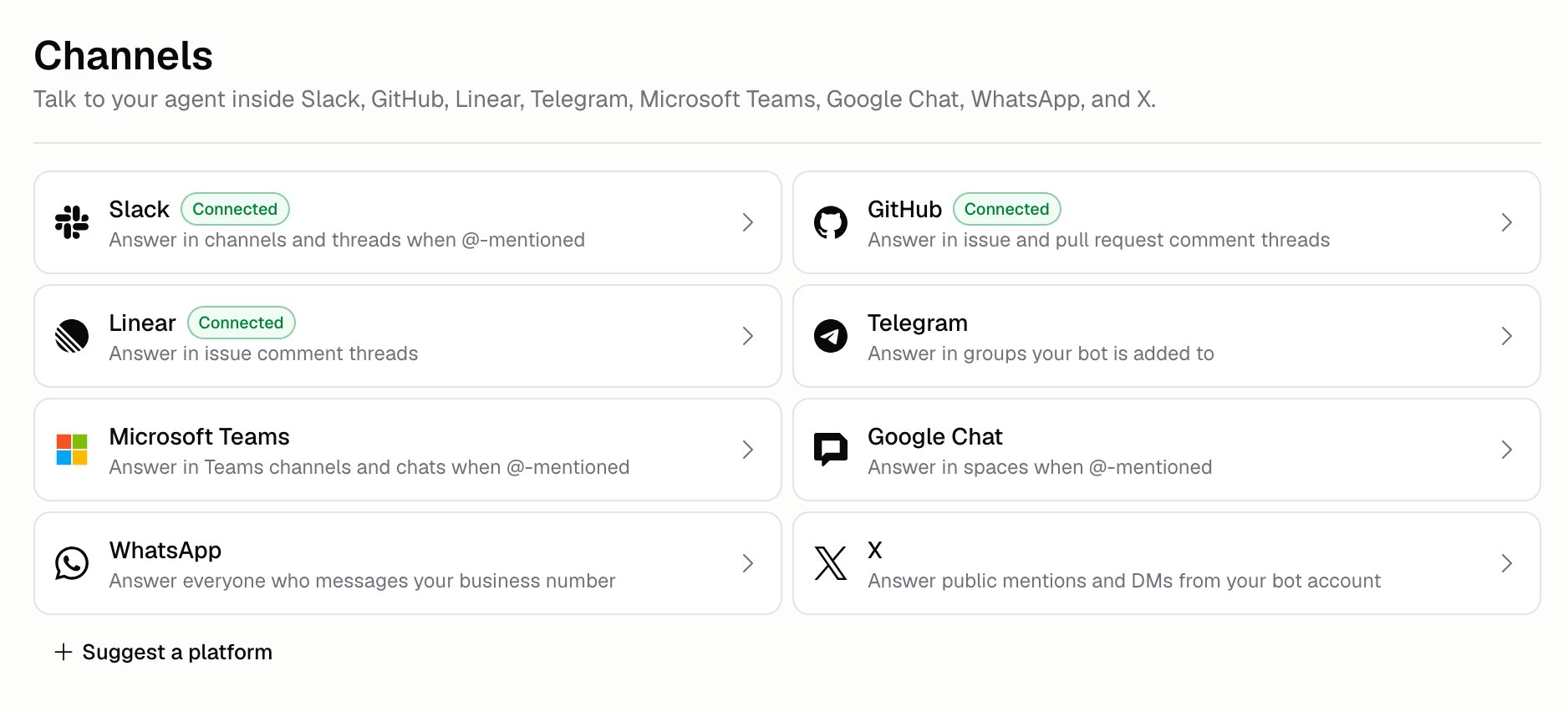The image size is (1568, 712).
Task: Click 'Answer in issue comment threads' description
Action: point(263,353)
